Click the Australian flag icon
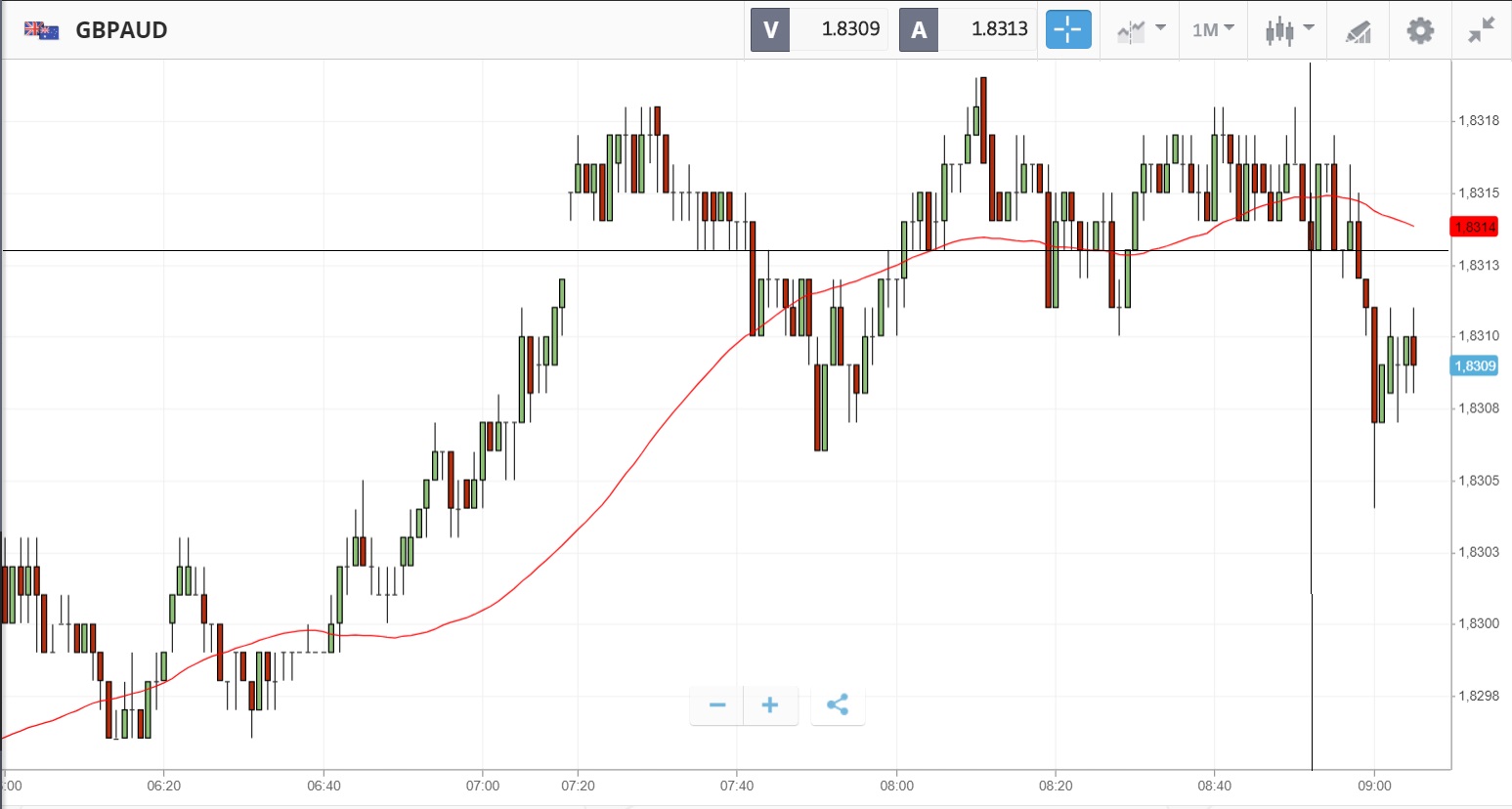Screen dimensions: 1512x809 pos(41,30)
